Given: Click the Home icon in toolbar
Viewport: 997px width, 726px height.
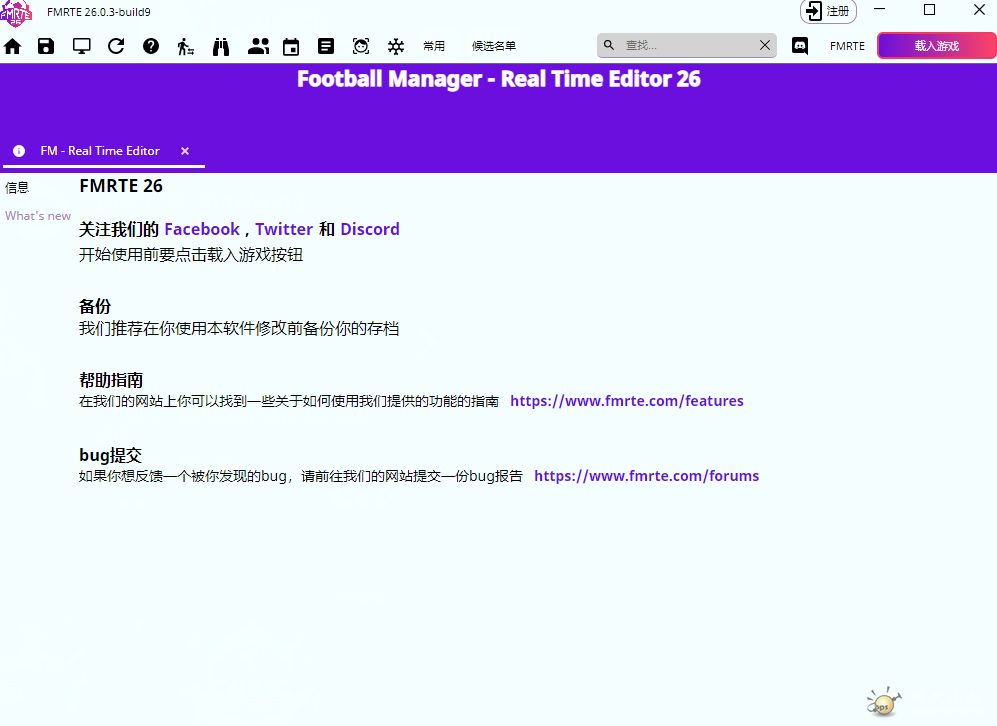Looking at the screenshot, I should (x=13, y=46).
